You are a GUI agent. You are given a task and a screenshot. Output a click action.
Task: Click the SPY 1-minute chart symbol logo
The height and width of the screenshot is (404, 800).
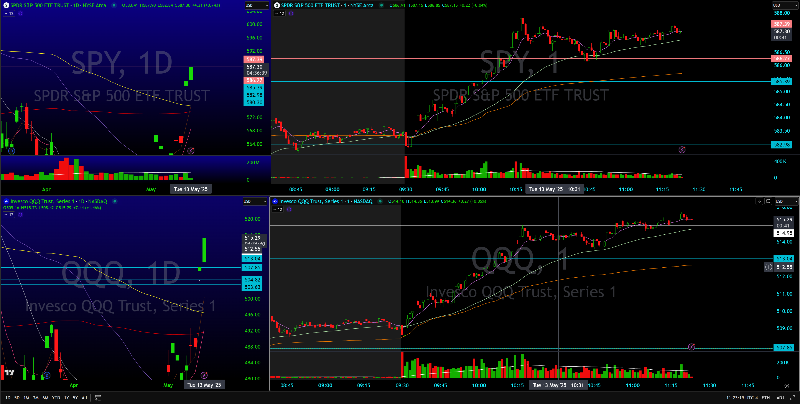point(277,5)
